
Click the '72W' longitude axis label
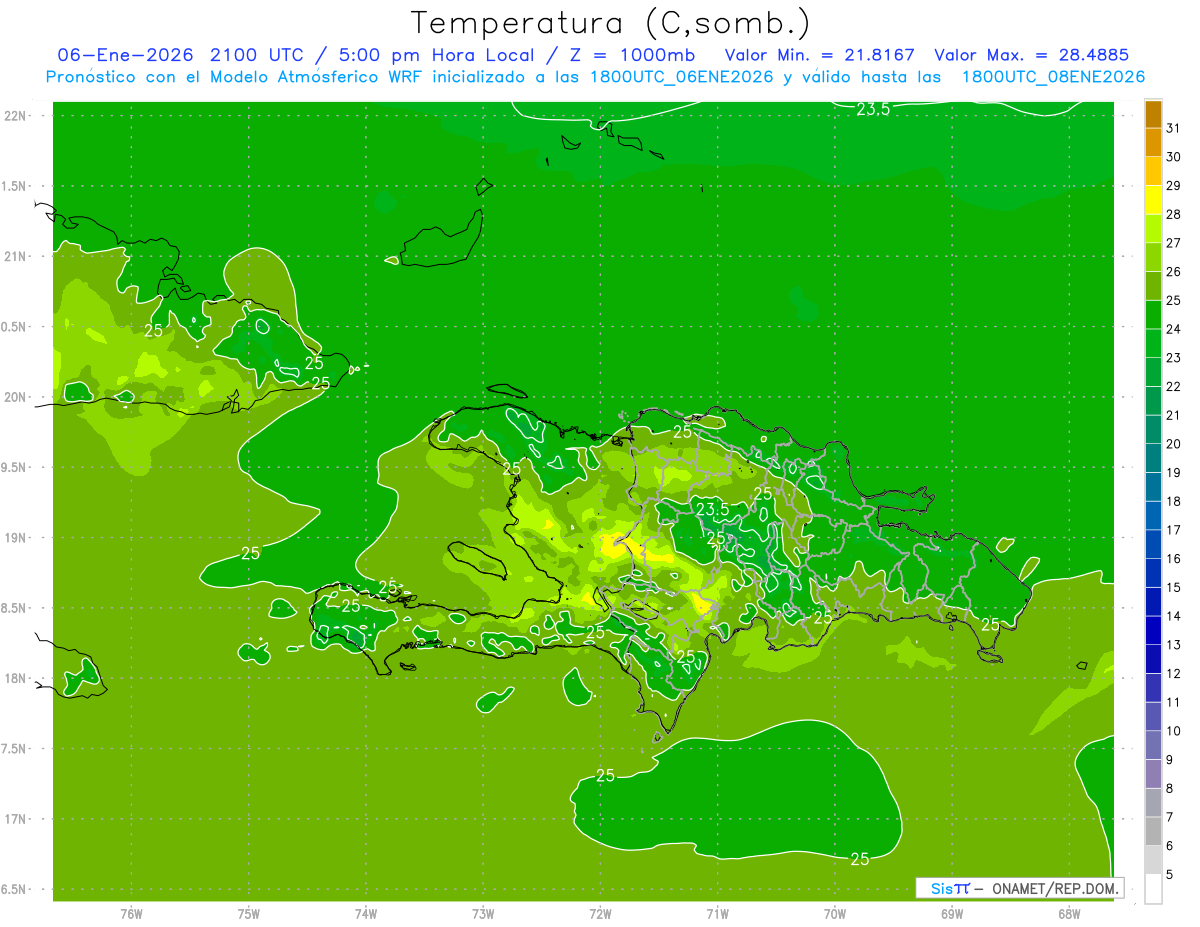point(600,914)
